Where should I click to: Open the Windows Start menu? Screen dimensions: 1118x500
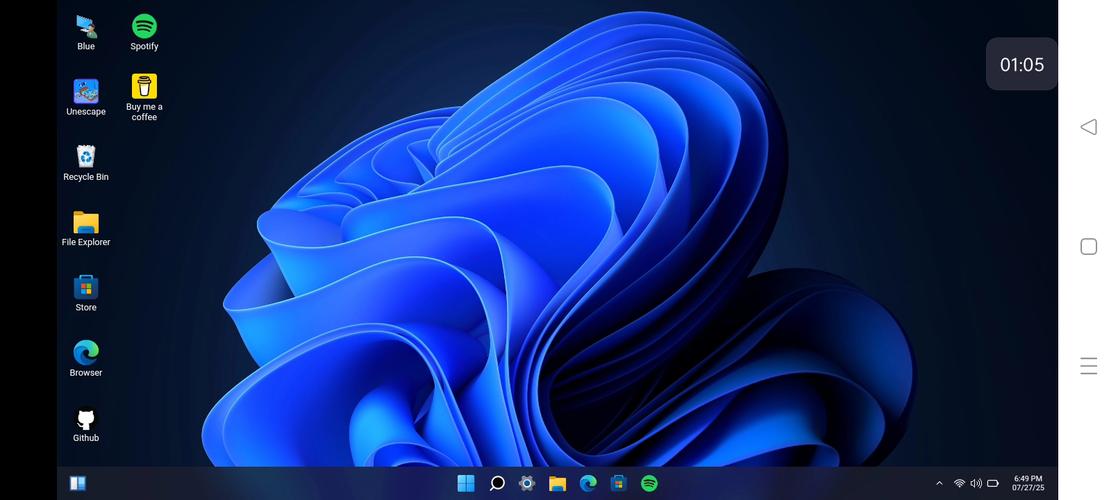(x=466, y=484)
